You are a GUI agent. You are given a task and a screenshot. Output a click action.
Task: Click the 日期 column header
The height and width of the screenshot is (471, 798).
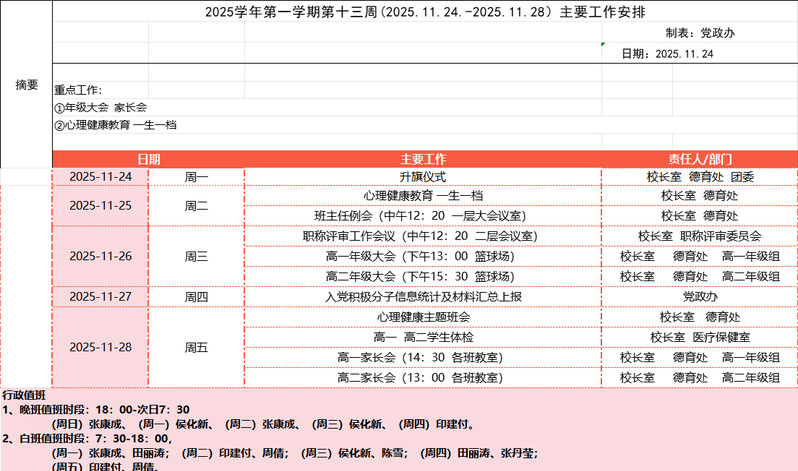[148, 159]
